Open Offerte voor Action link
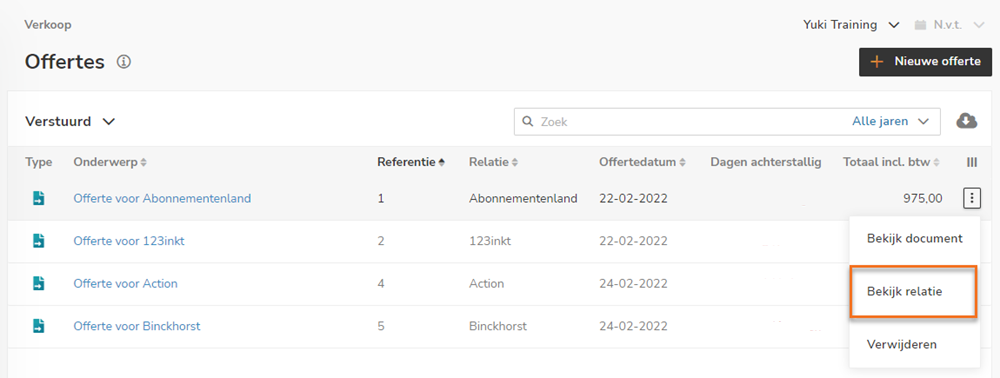Screen dimensions: 1000x378 coord(126,284)
